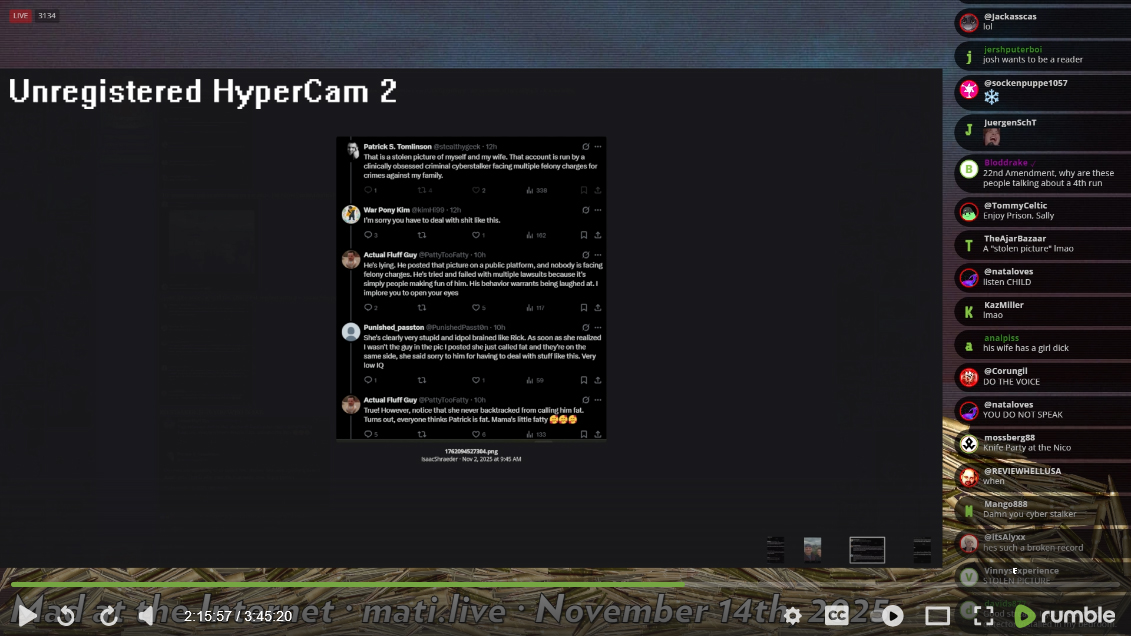View stats of Patrick S. Tomlinson's tweet
Image resolution: width=1131 pixels, height=636 pixels.
(x=536, y=190)
